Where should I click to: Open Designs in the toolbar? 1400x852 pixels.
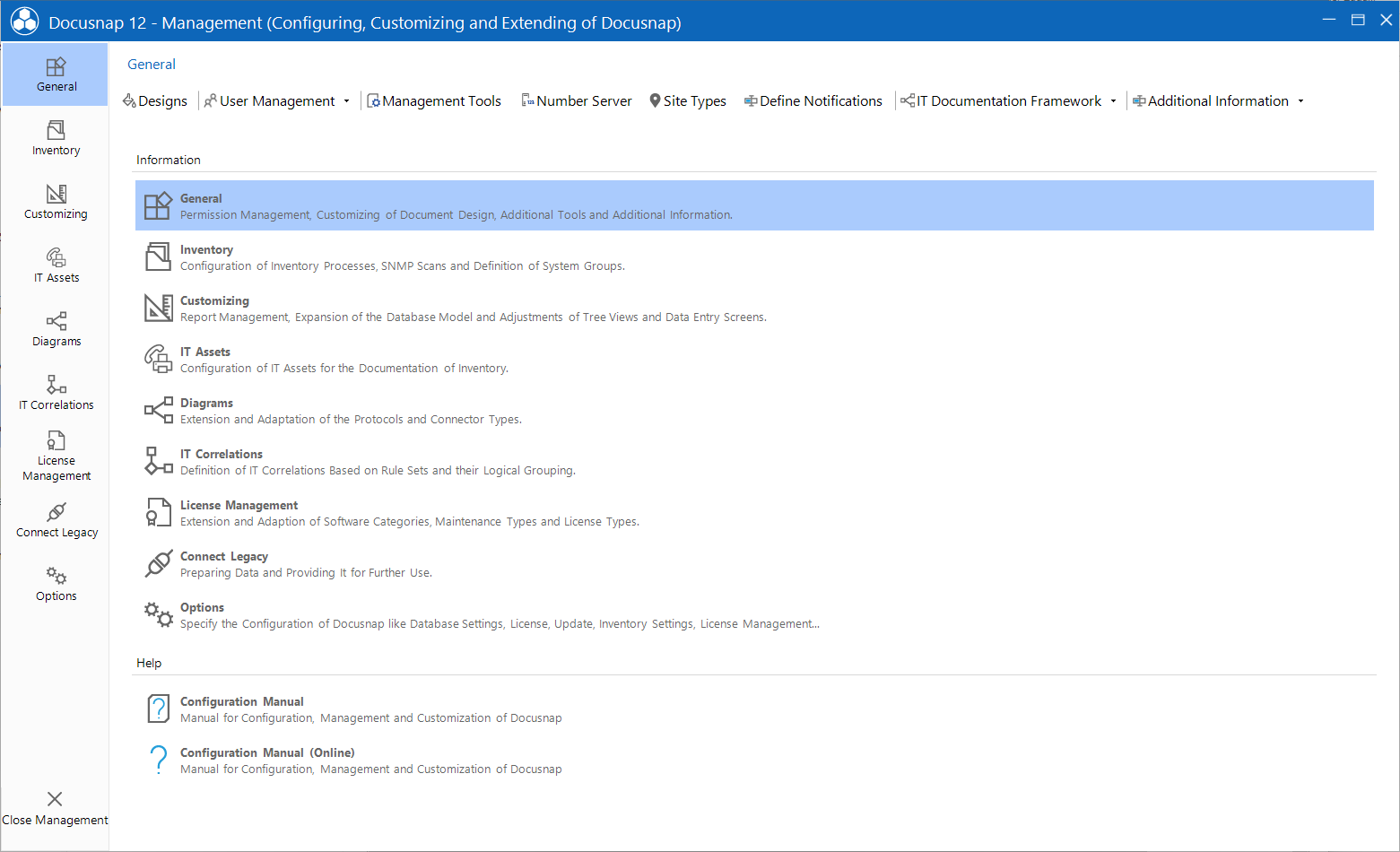[155, 101]
